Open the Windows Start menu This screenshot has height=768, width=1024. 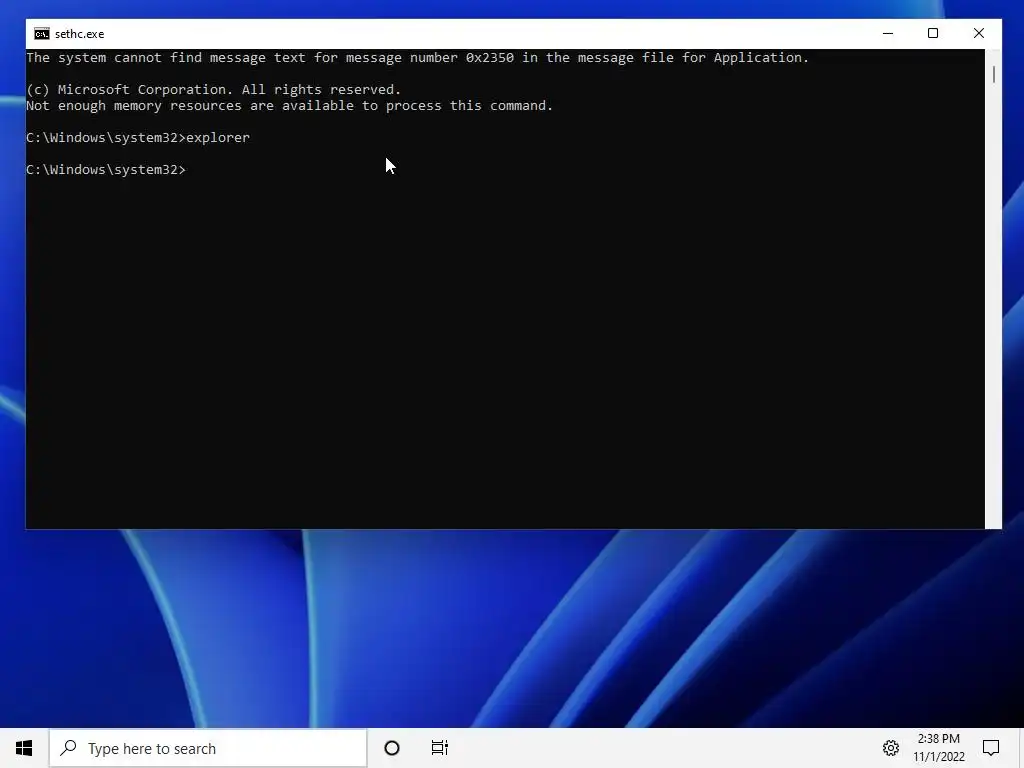24,748
